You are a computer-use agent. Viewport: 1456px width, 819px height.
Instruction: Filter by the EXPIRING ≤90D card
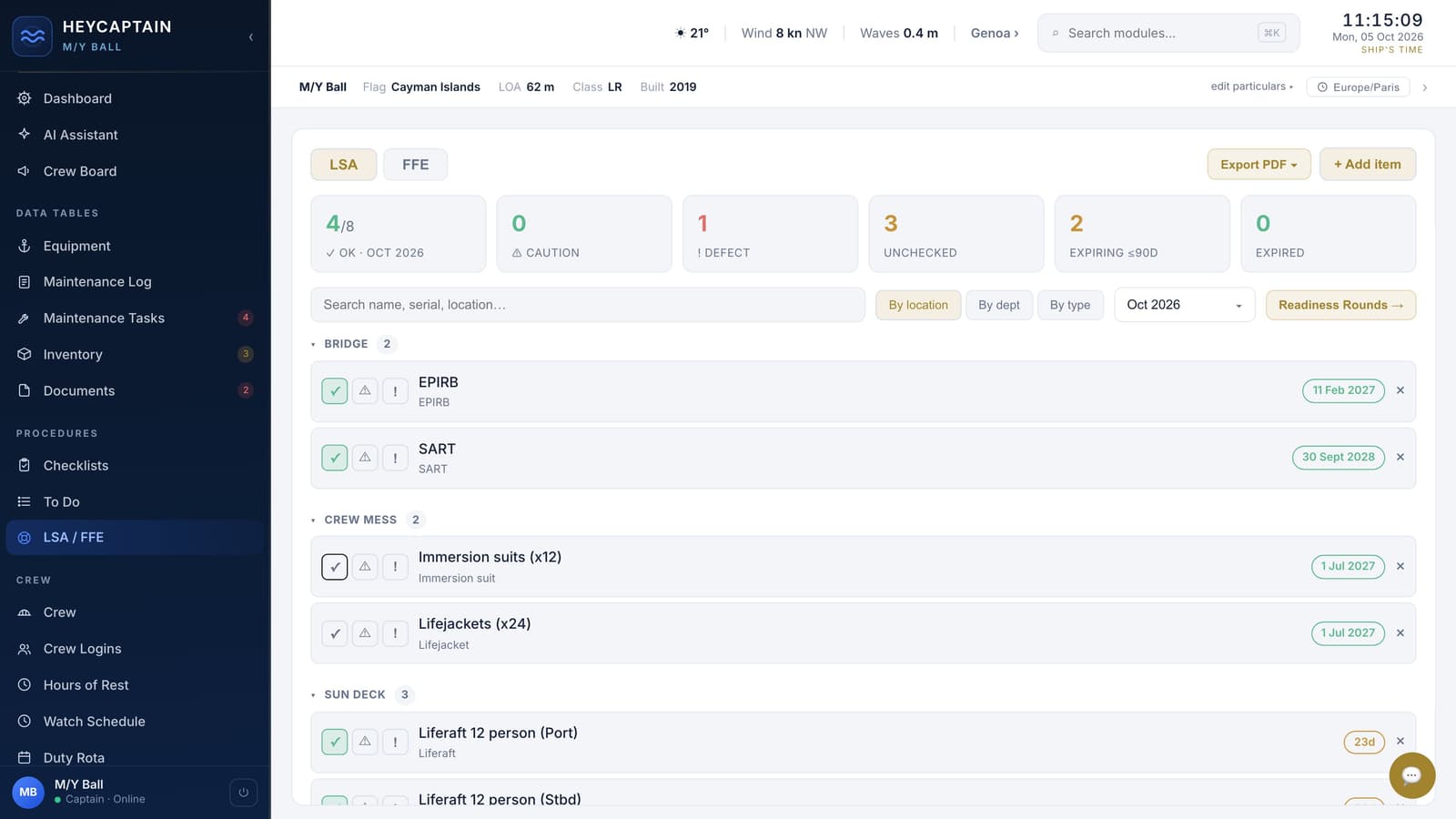pyautogui.click(x=1142, y=234)
